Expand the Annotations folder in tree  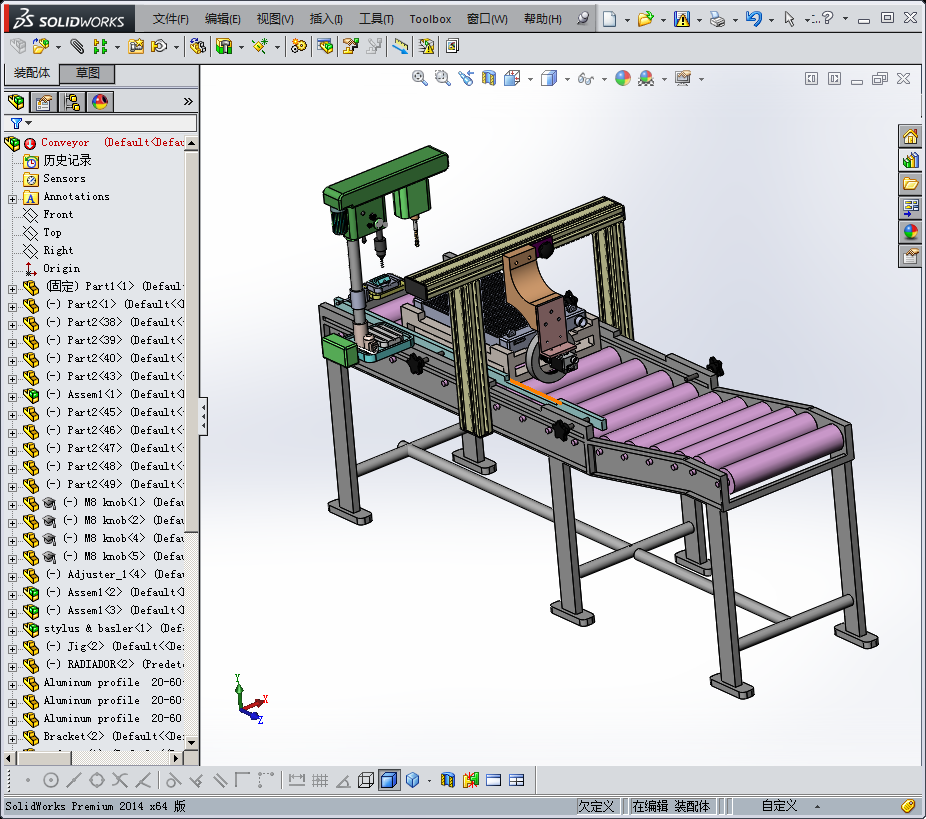pos(12,198)
